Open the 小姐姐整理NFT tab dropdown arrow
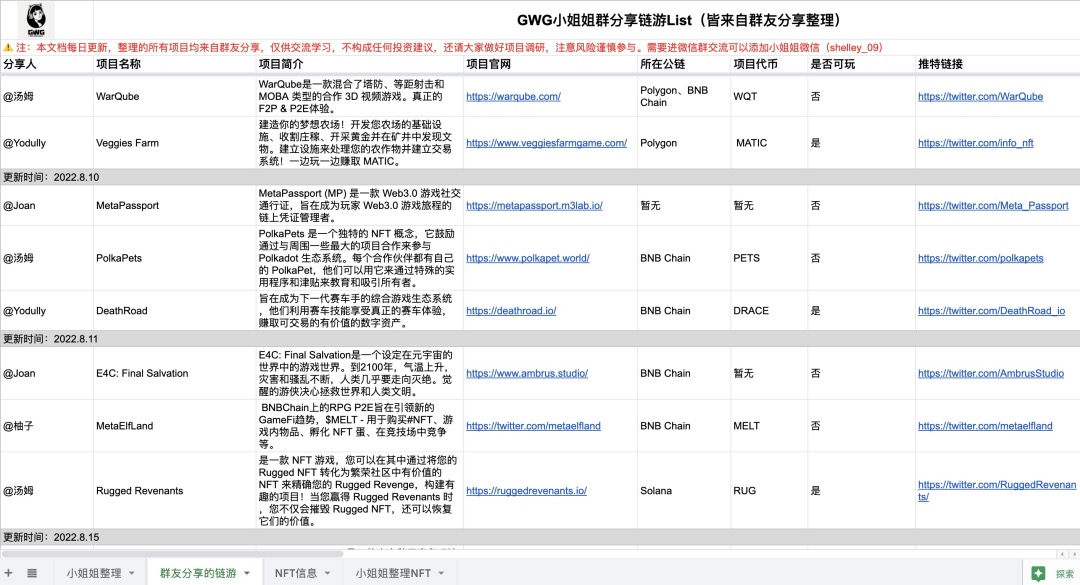 [x=441, y=573]
